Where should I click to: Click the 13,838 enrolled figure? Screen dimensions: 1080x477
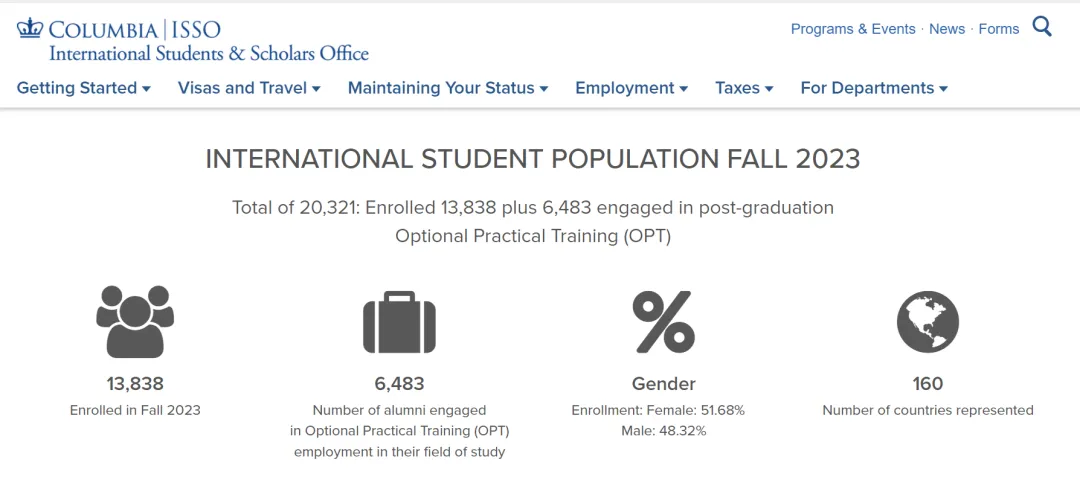[135, 383]
